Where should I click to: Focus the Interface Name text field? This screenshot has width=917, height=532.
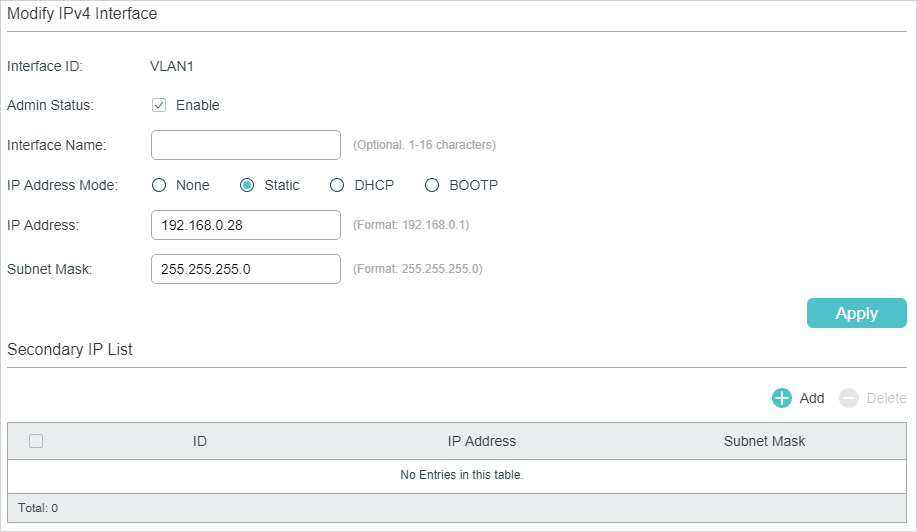[x=246, y=145]
